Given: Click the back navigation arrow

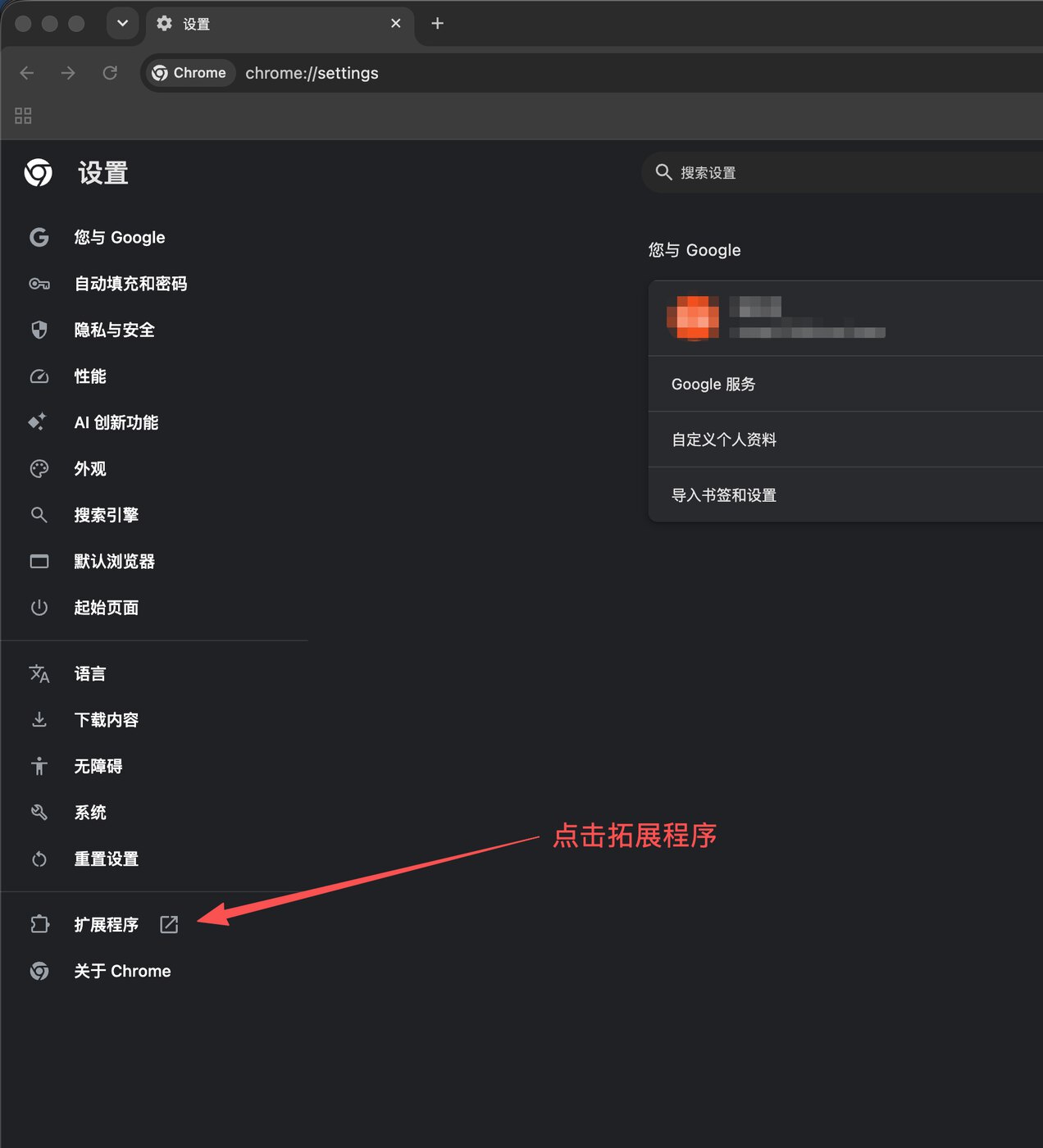Looking at the screenshot, I should [x=26, y=73].
